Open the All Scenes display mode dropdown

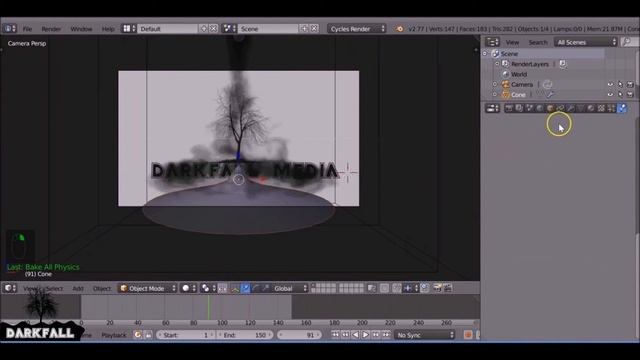coord(585,42)
